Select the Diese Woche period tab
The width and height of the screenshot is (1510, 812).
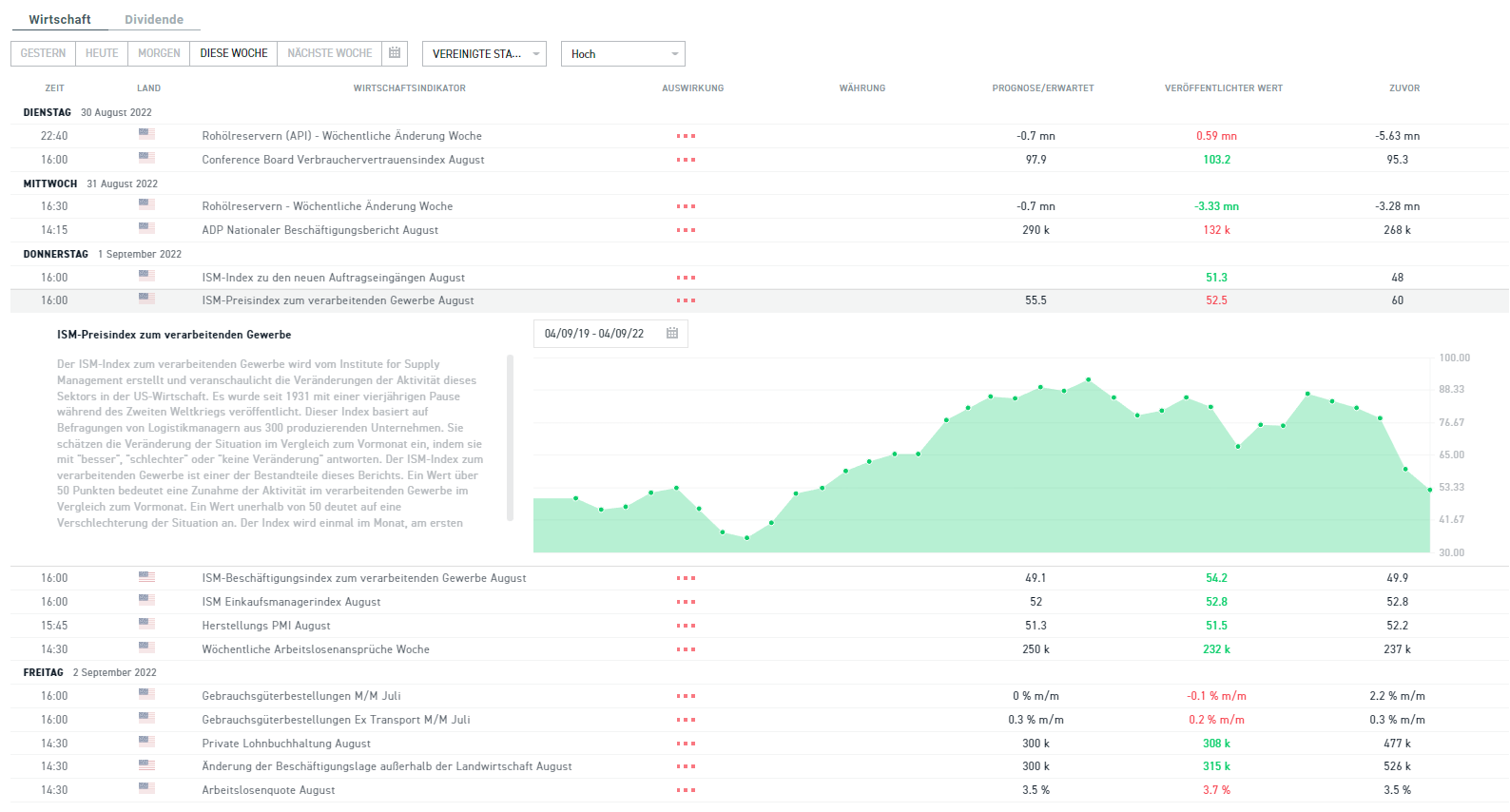tap(234, 53)
